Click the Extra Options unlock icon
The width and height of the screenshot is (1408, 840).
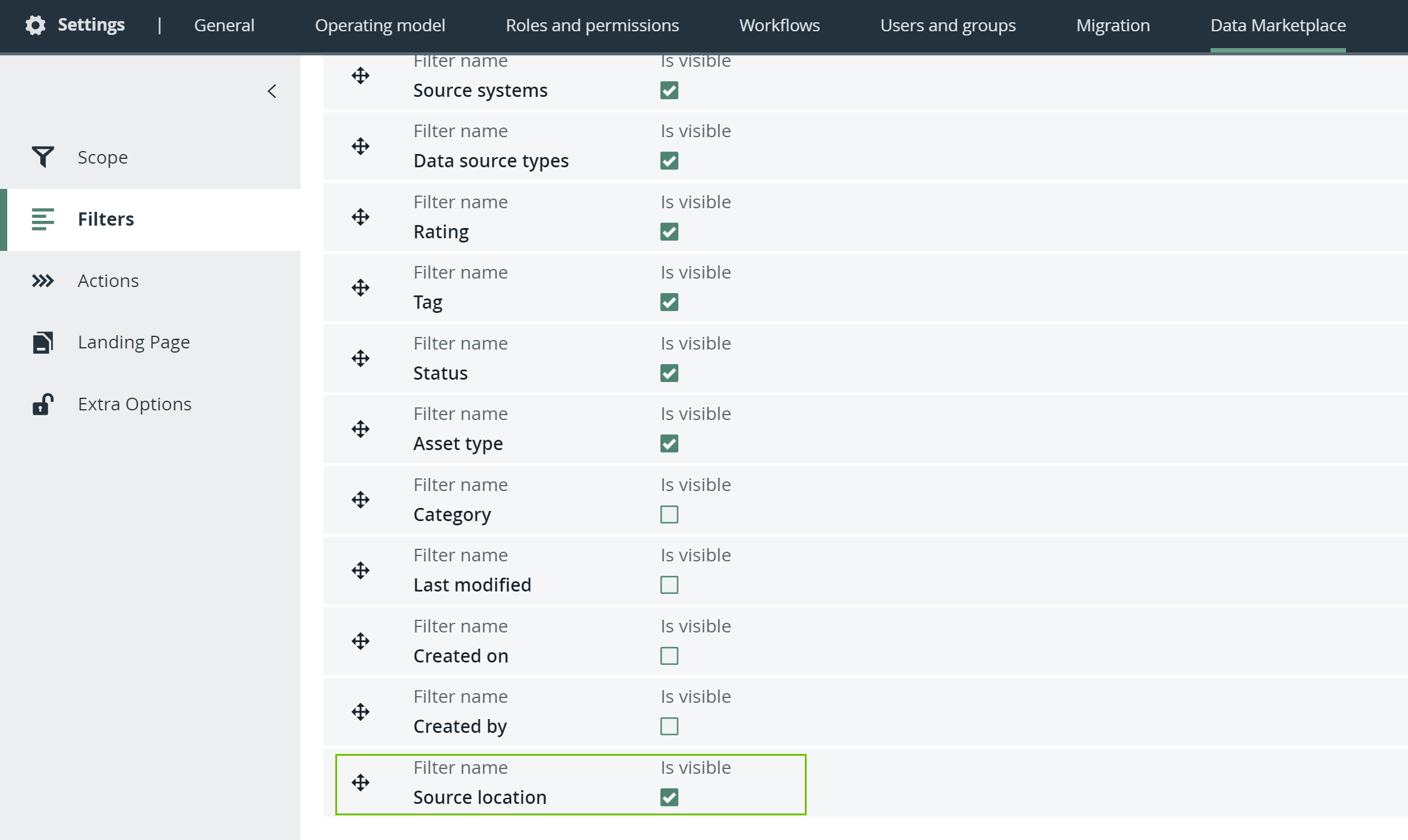43,404
